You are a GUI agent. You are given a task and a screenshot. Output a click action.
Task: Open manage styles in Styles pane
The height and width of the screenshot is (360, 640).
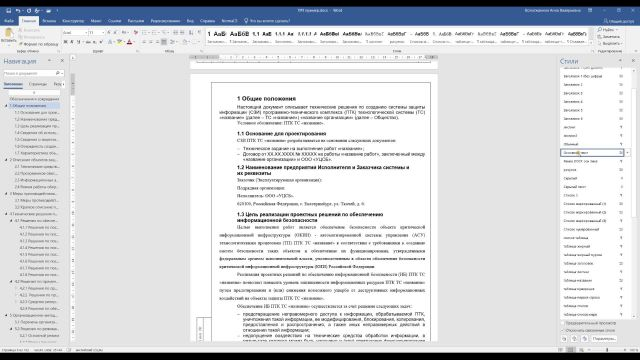(x=584, y=339)
